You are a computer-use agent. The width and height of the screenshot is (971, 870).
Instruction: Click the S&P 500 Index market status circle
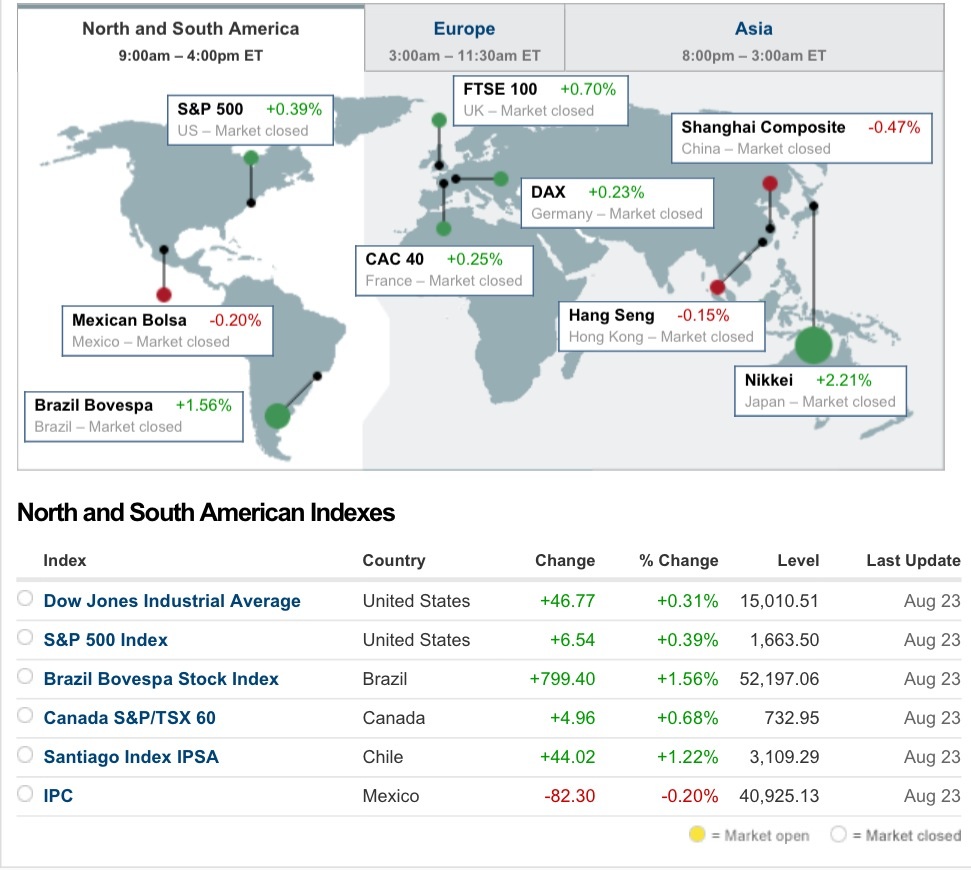(x=25, y=637)
